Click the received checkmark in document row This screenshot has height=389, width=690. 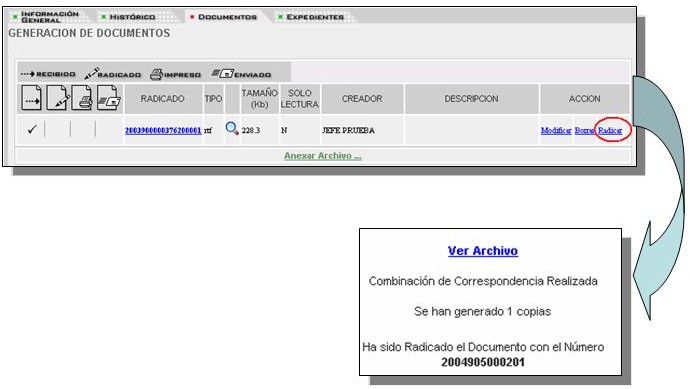(32, 129)
